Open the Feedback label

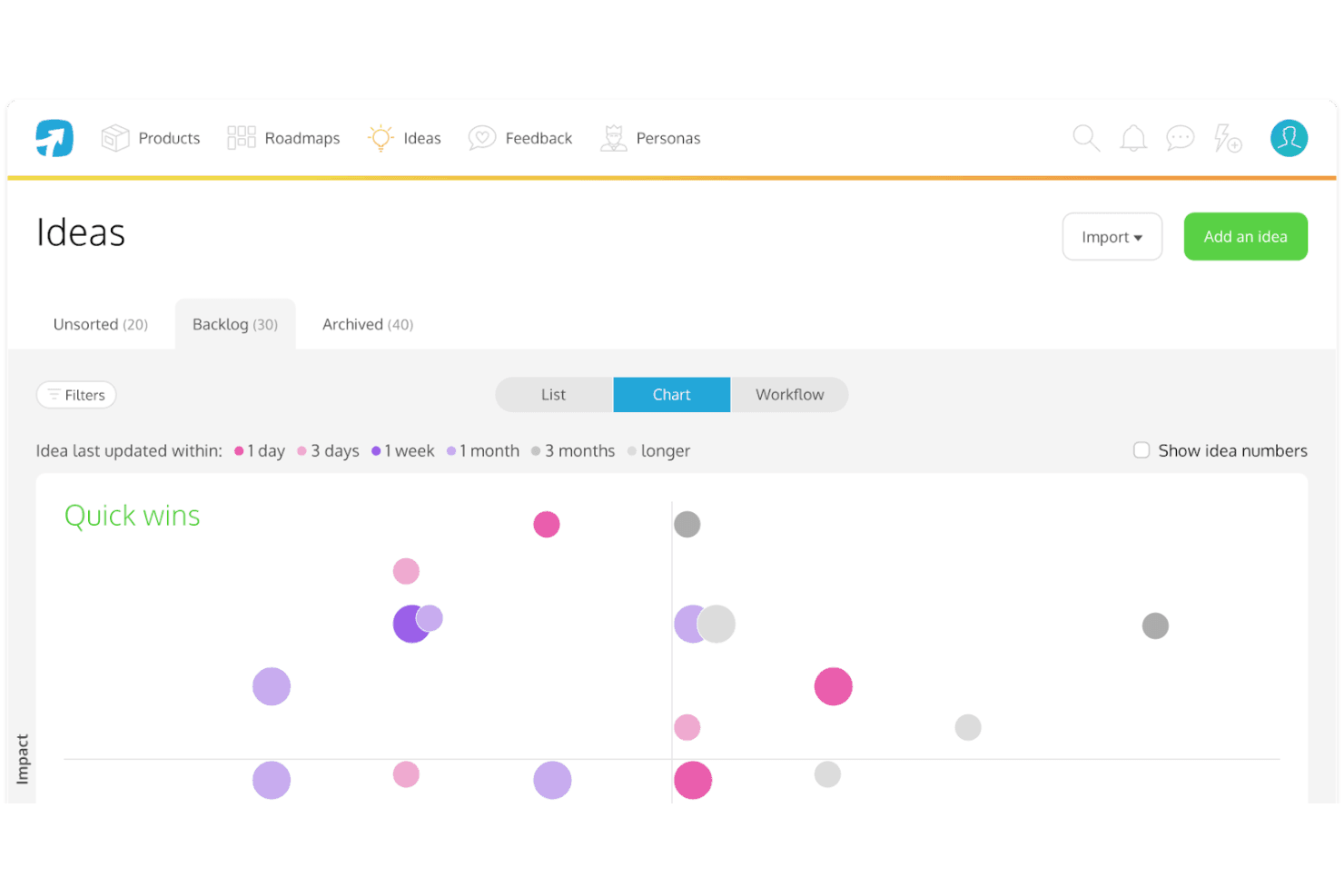[539, 138]
